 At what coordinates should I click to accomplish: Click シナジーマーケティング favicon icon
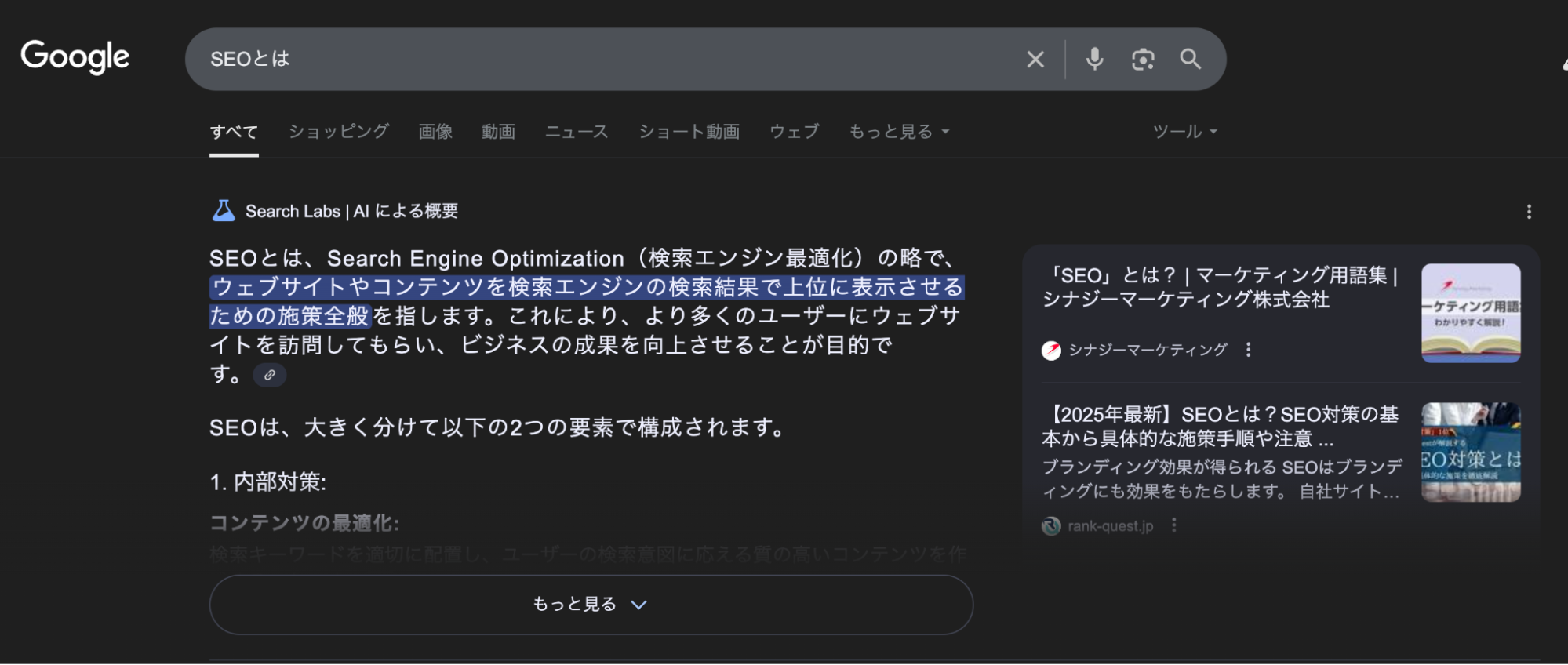[1051, 351]
